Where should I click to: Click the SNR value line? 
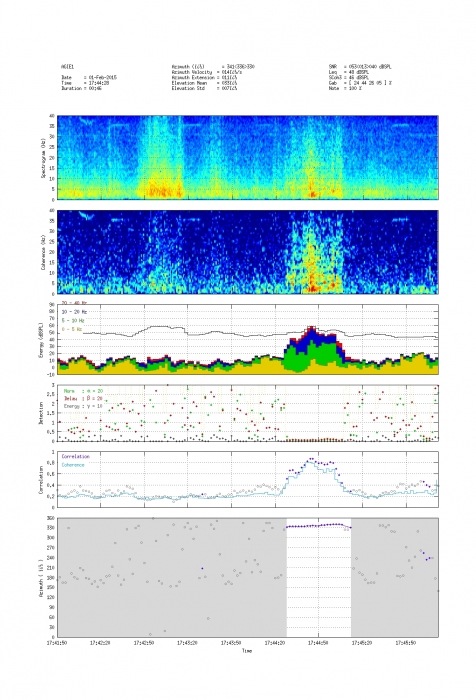pyautogui.click(x=360, y=67)
